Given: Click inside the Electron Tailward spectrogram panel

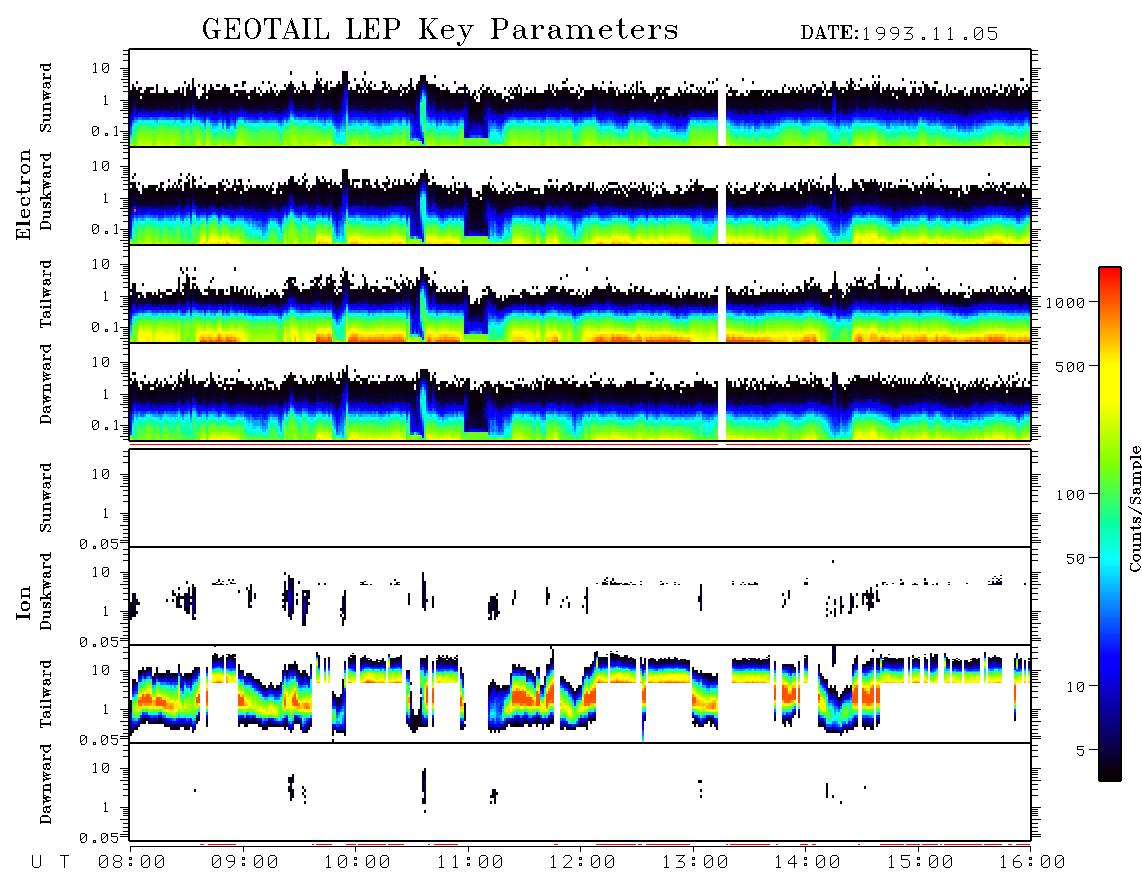Looking at the screenshot, I should (580, 294).
